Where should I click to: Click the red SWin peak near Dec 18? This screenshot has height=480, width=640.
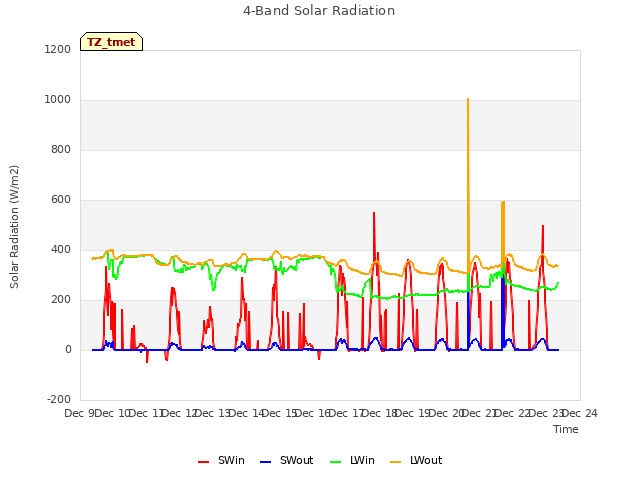(x=374, y=213)
